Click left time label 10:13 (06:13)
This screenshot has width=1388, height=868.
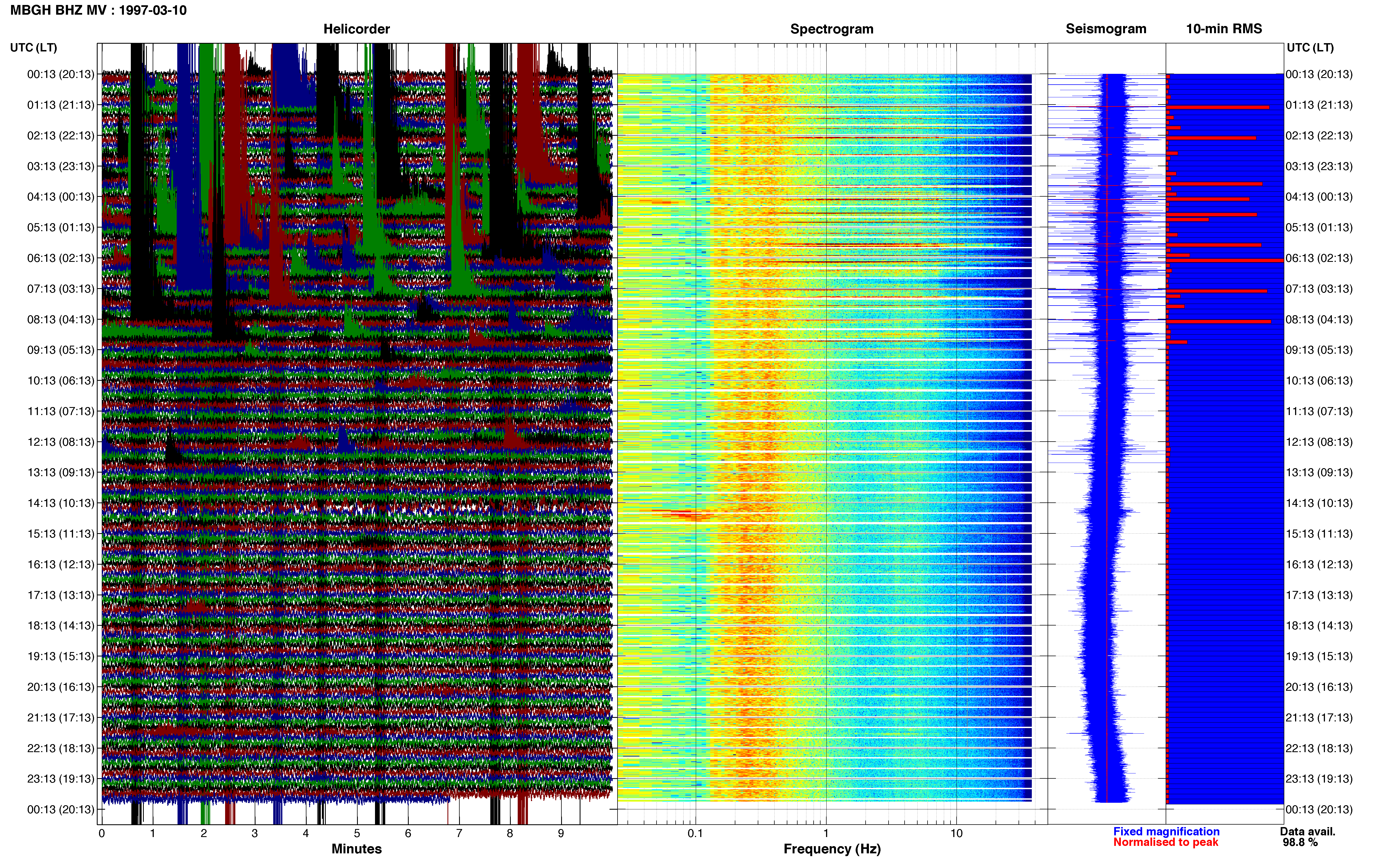coord(61,380)
